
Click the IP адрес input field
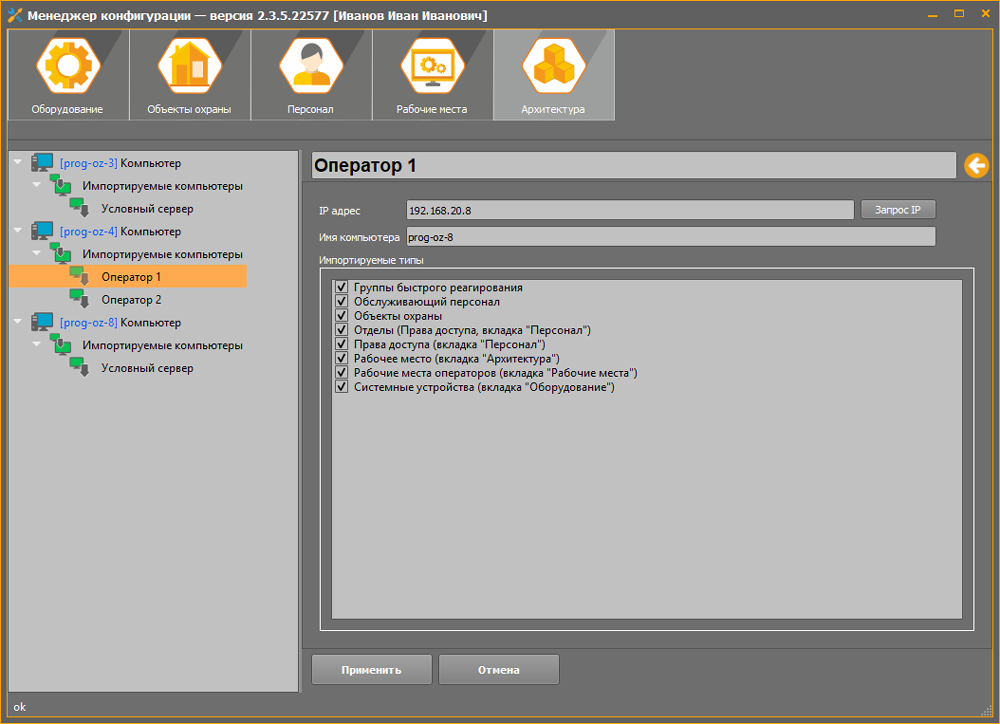click(x=630, y=210)
